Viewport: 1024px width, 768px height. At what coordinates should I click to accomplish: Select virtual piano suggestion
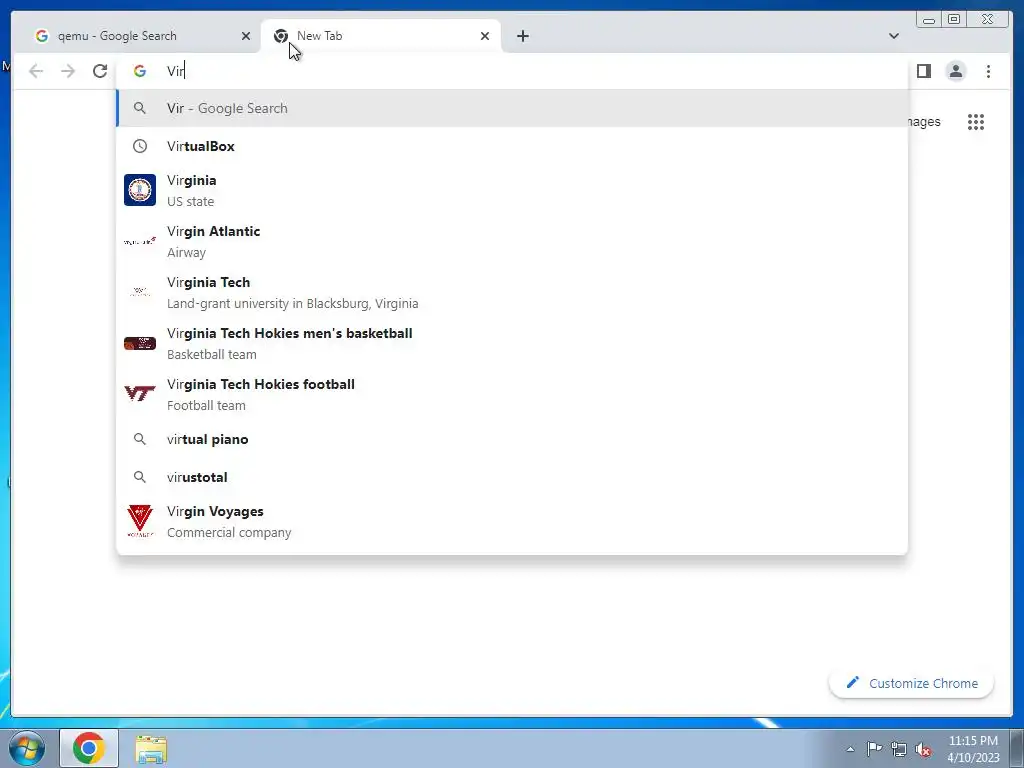513,440
